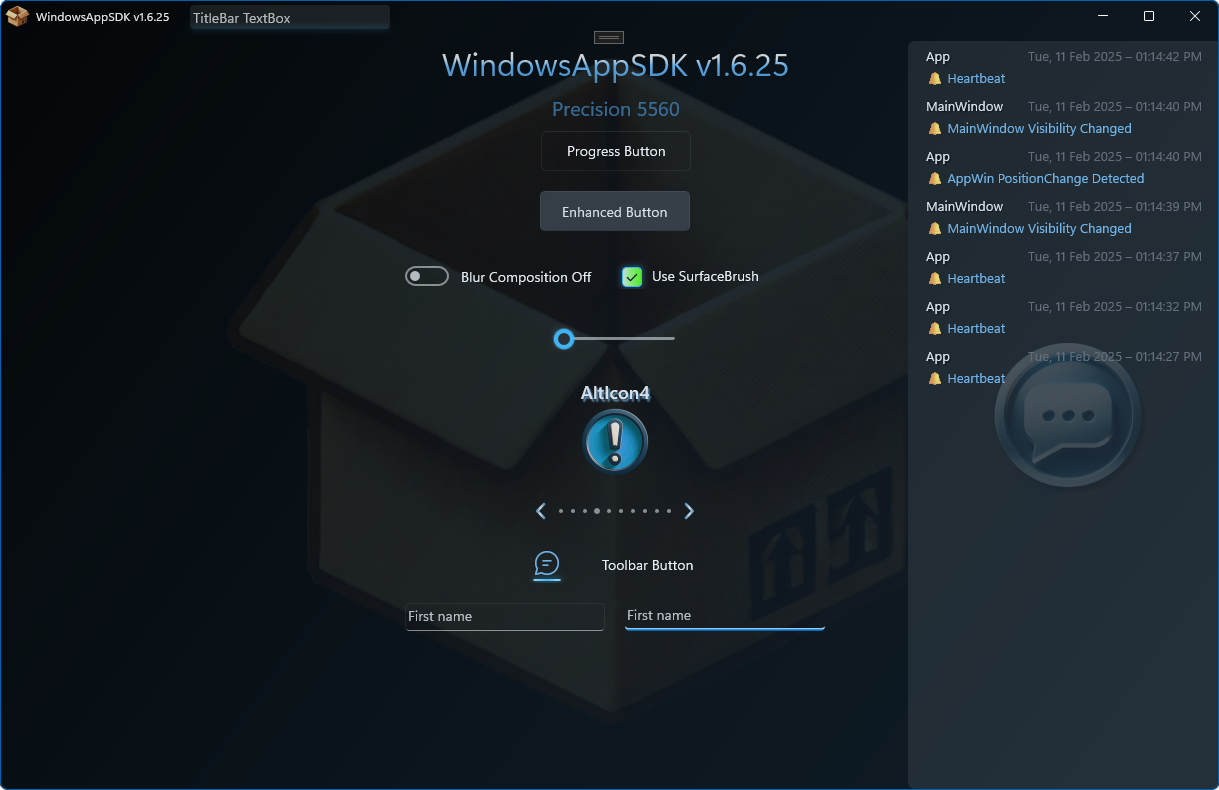Image resolution: width=1219 pixels, height=790 pixels.
Task: Click the Blur Composition Off label
Action: click(x=526, y=277)
